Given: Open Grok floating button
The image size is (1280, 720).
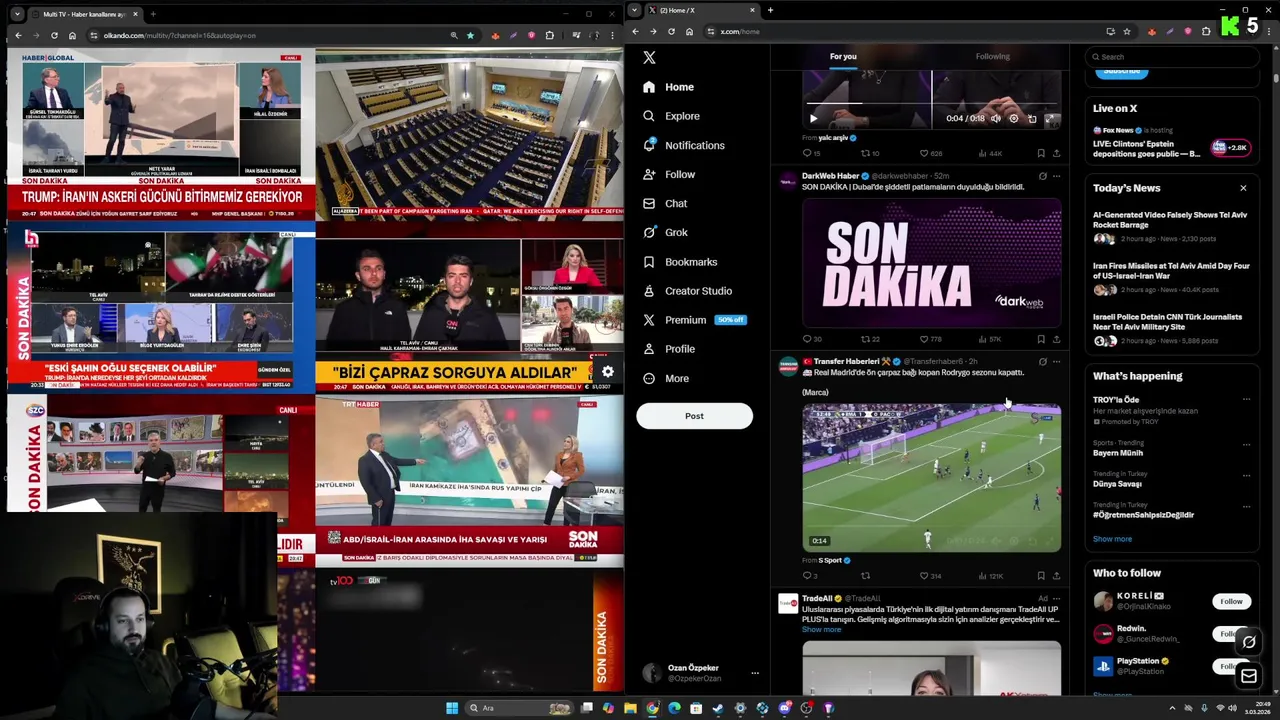Looking at the screenshot, I should point(1249,642).
